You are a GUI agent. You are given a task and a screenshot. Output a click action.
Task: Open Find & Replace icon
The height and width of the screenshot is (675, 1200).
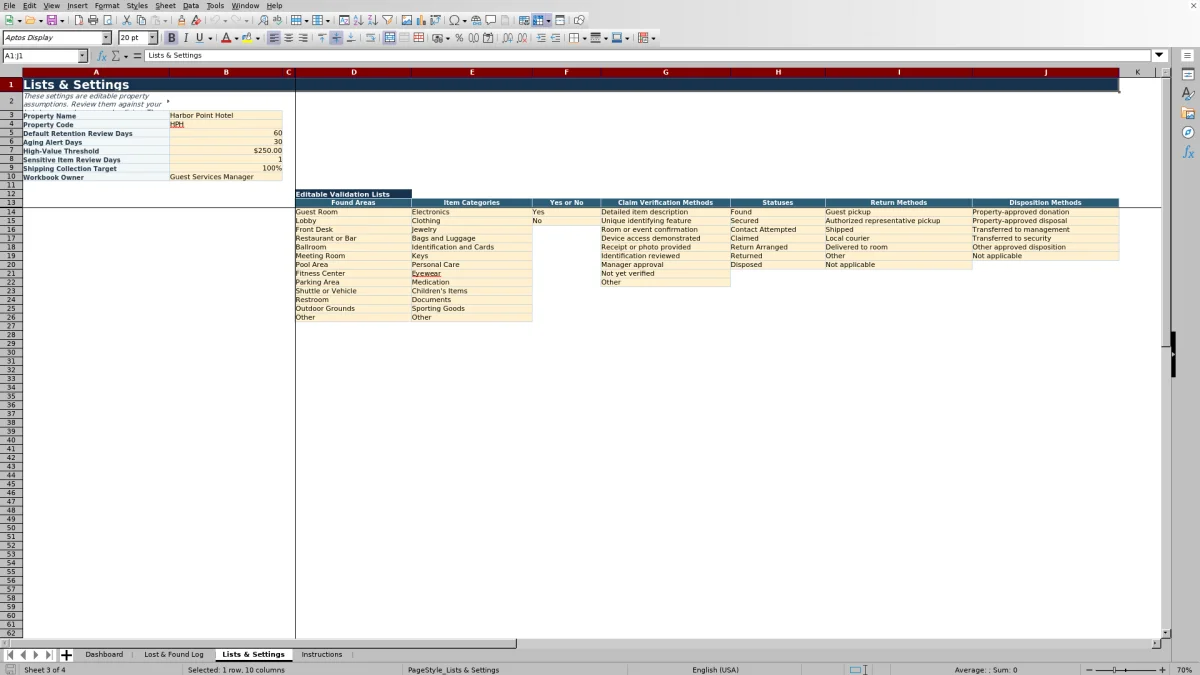(263, 20)
